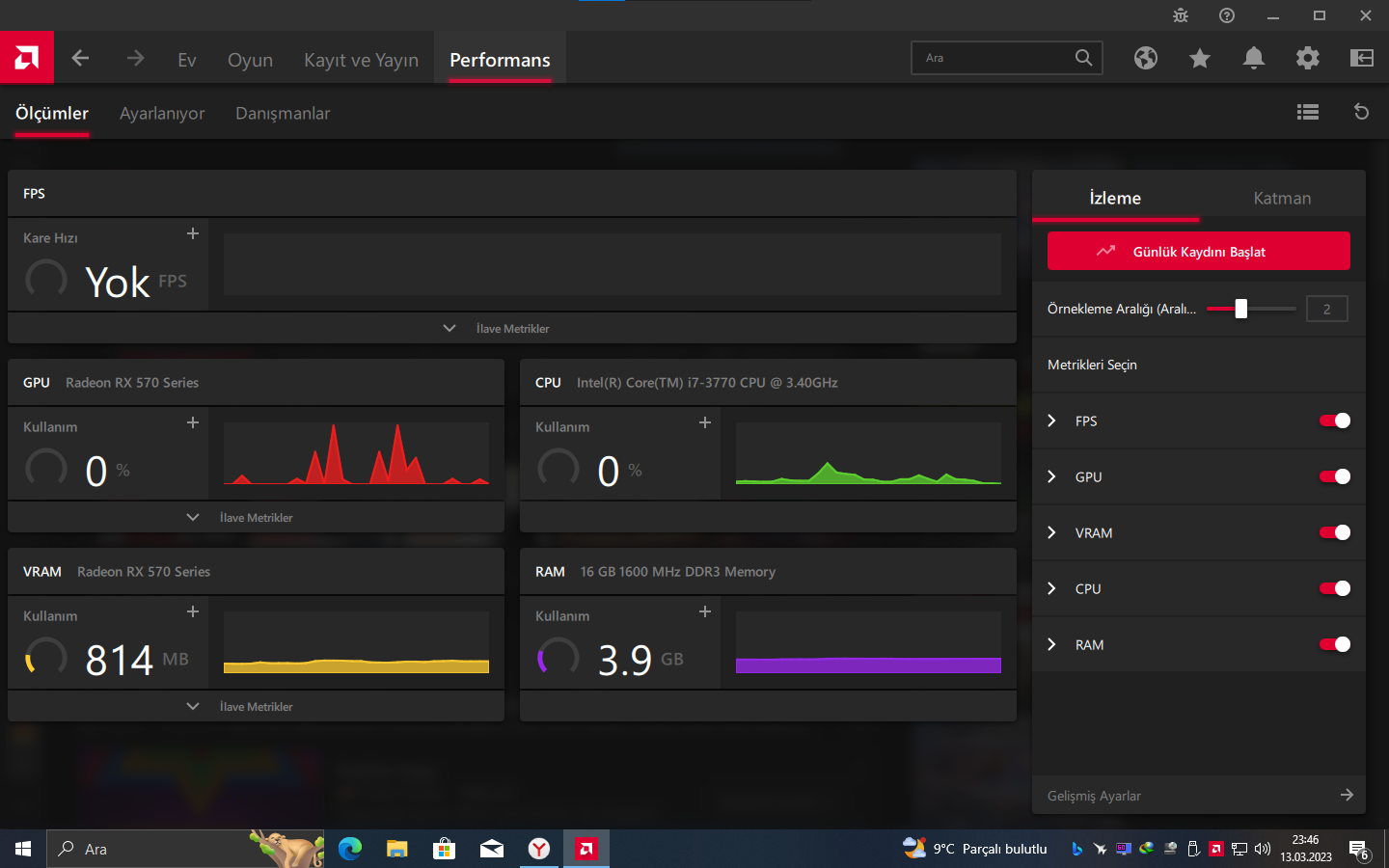Click the AMD logo home icon

[x=27, y=58]
